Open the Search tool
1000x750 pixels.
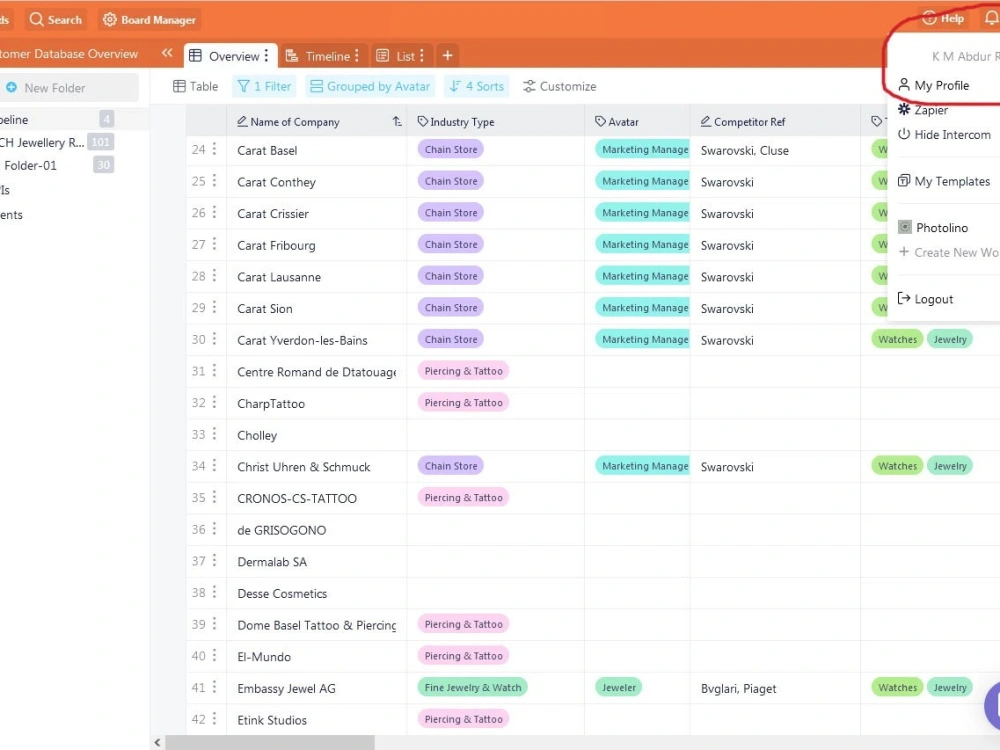click(55, 20)
